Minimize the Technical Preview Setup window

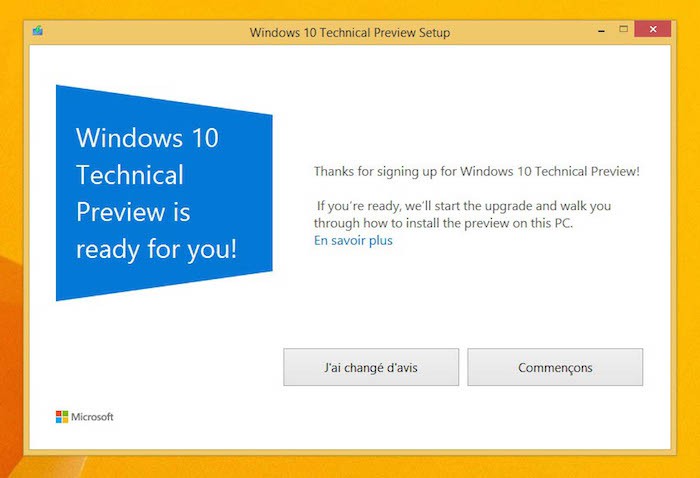[598, 30]
